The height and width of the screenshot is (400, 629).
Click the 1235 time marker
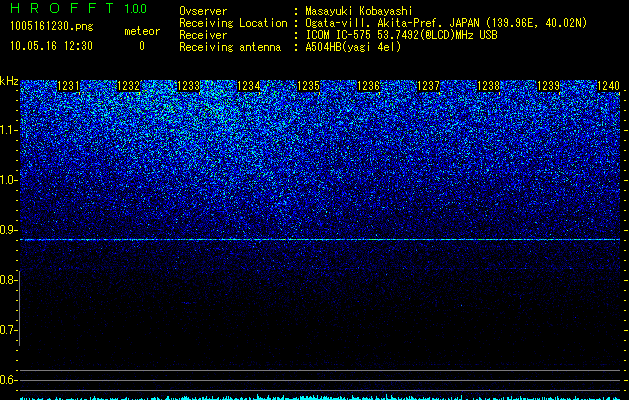point(308,86)
